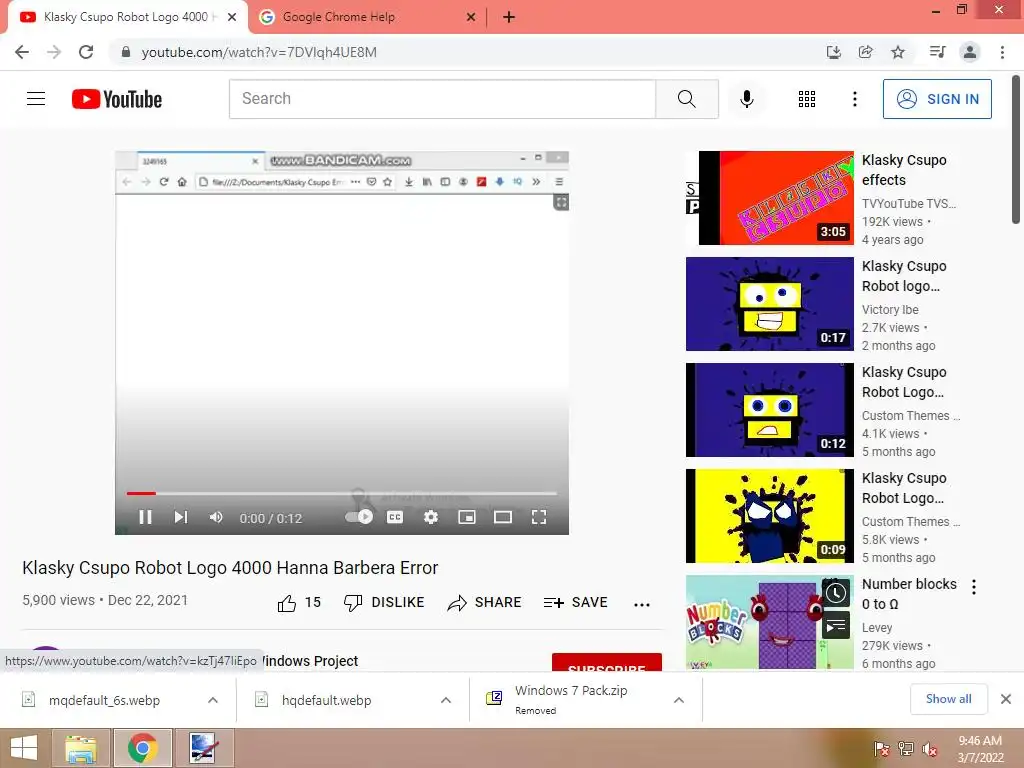
Task: Pause the video
Action: pos(145,517)
